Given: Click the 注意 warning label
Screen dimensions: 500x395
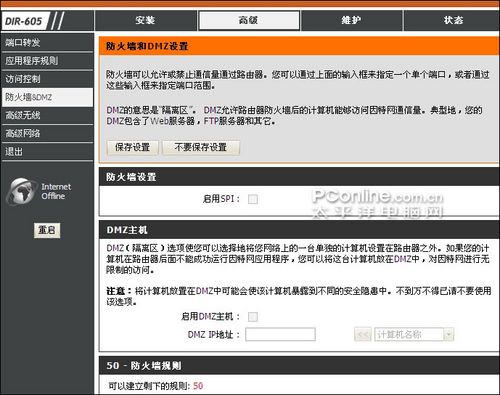Looking at the screenshot, I should coord(119,291).
